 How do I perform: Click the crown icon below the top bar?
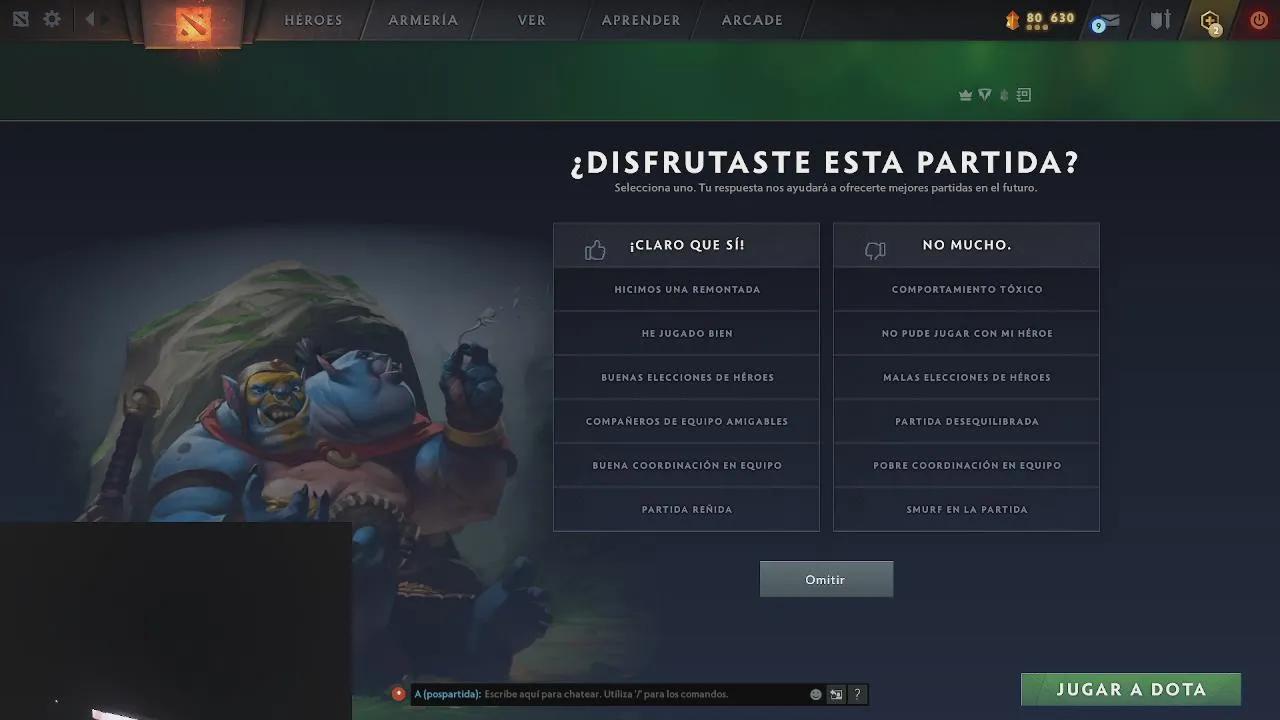tap(965, 95)
